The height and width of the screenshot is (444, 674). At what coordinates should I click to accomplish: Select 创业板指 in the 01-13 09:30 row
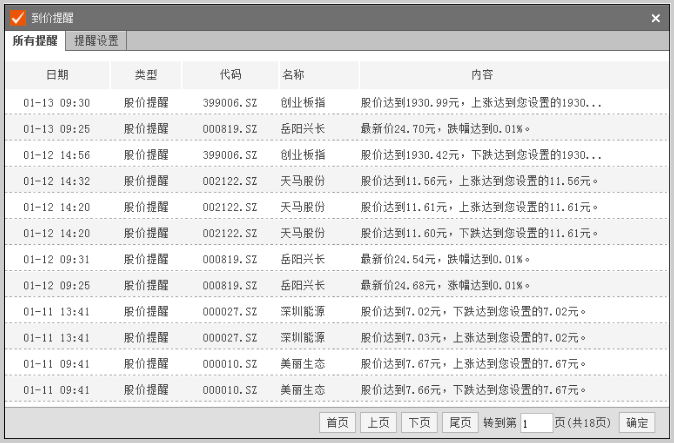(x=303, y=103)
